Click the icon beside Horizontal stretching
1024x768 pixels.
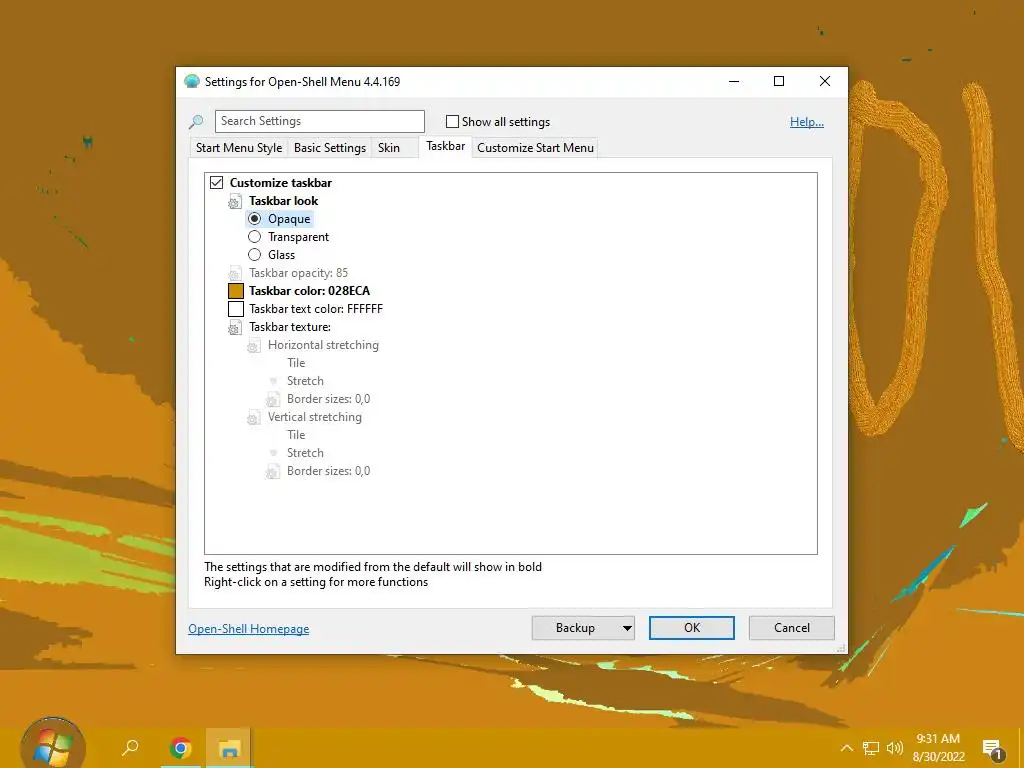click(x=254, y=345)
